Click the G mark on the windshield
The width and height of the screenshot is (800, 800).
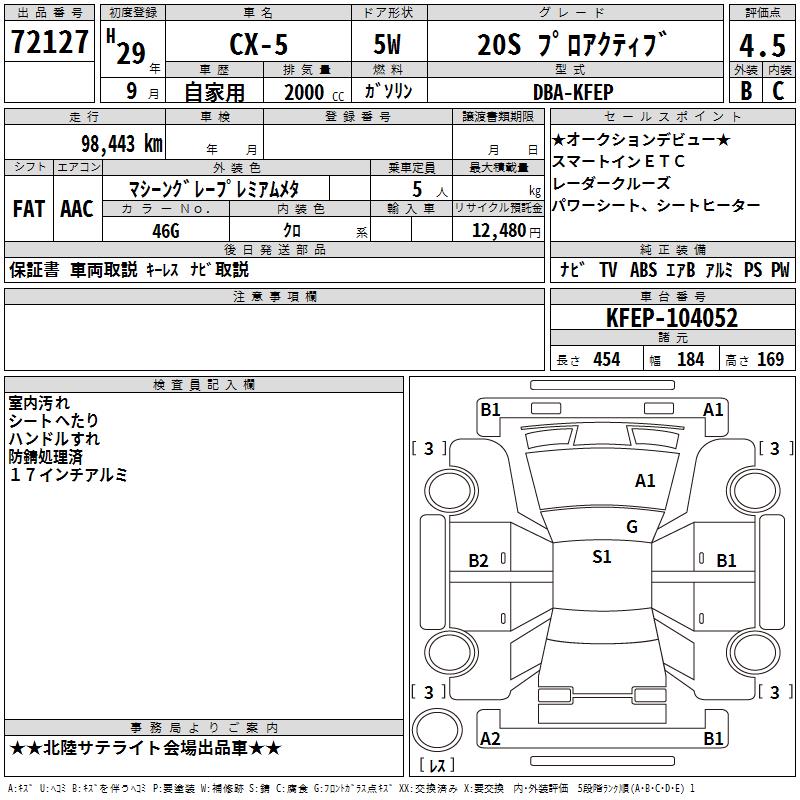pyautogui.click(x=631, y=527)
